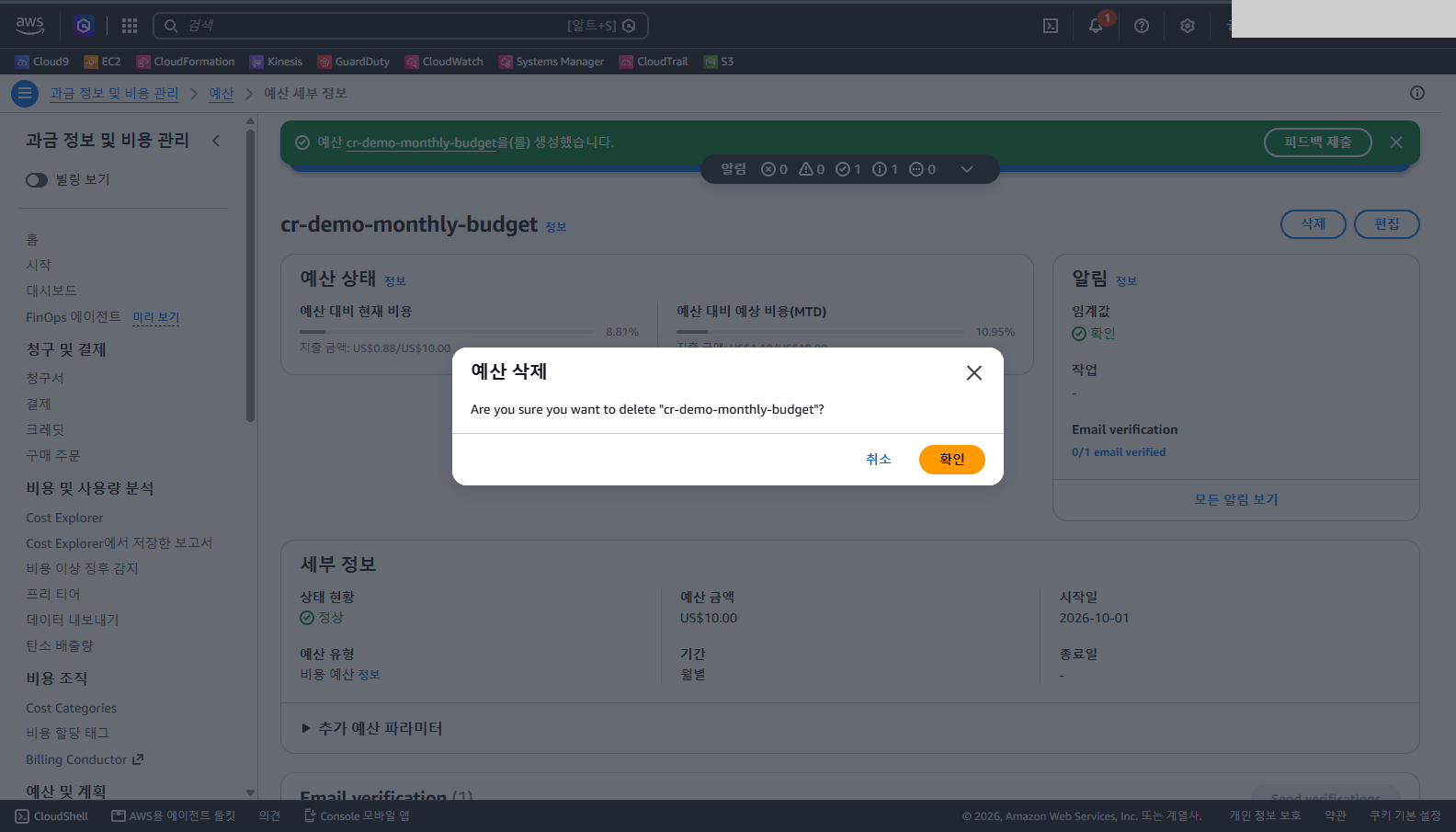Expand the 알림 status bar chevron
Screen dimensions: 1456x832
point(967,169)
